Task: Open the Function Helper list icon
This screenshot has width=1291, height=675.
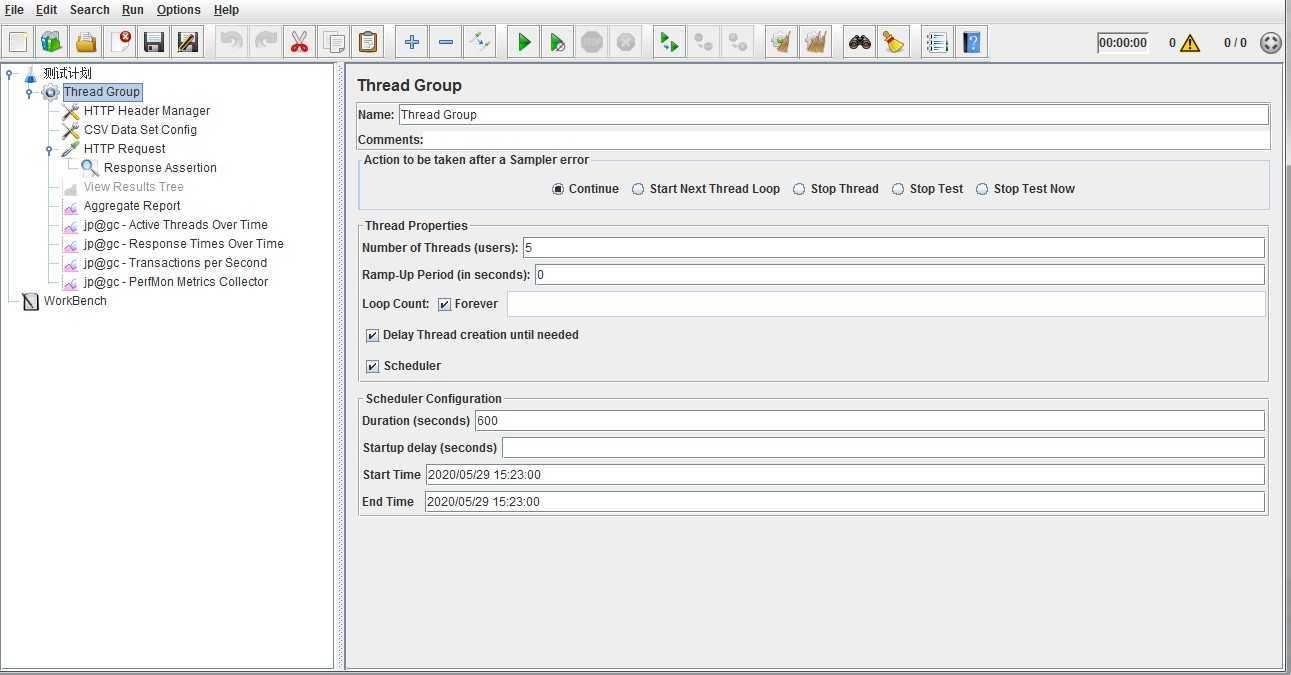Action: pyautogui.click(x=937, y=42)
